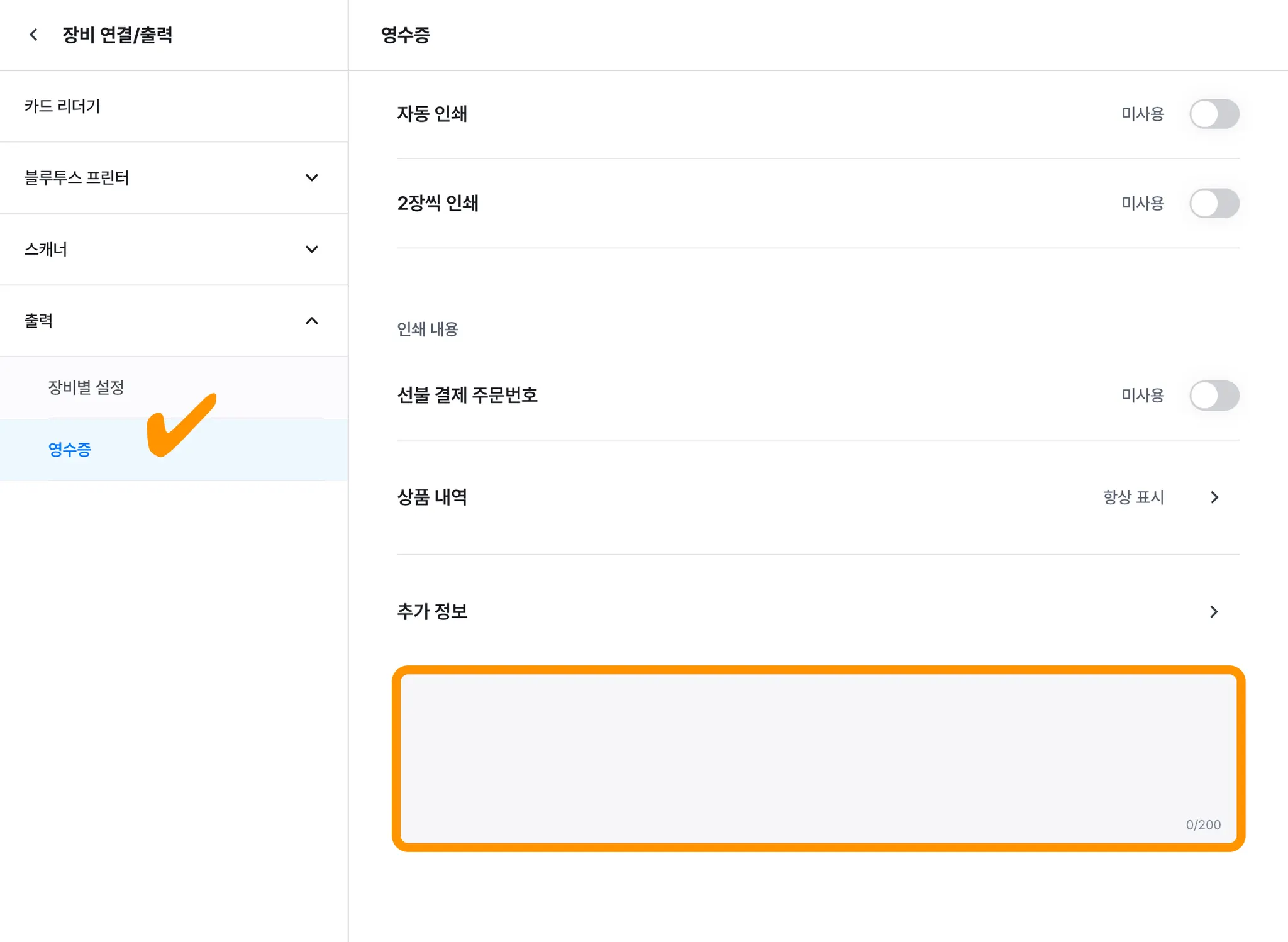Click the 장비 연결/출력 header title

(x=118, y=35)
